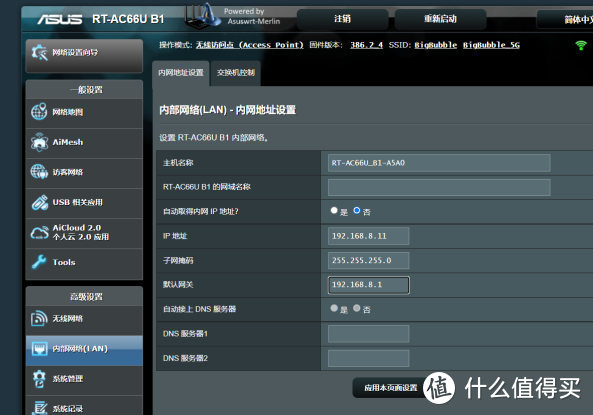The width and height of the screenshot is (593, 415).
Task: Select 否 for auto-obtain LAN IP
Action: click(356, 210)
